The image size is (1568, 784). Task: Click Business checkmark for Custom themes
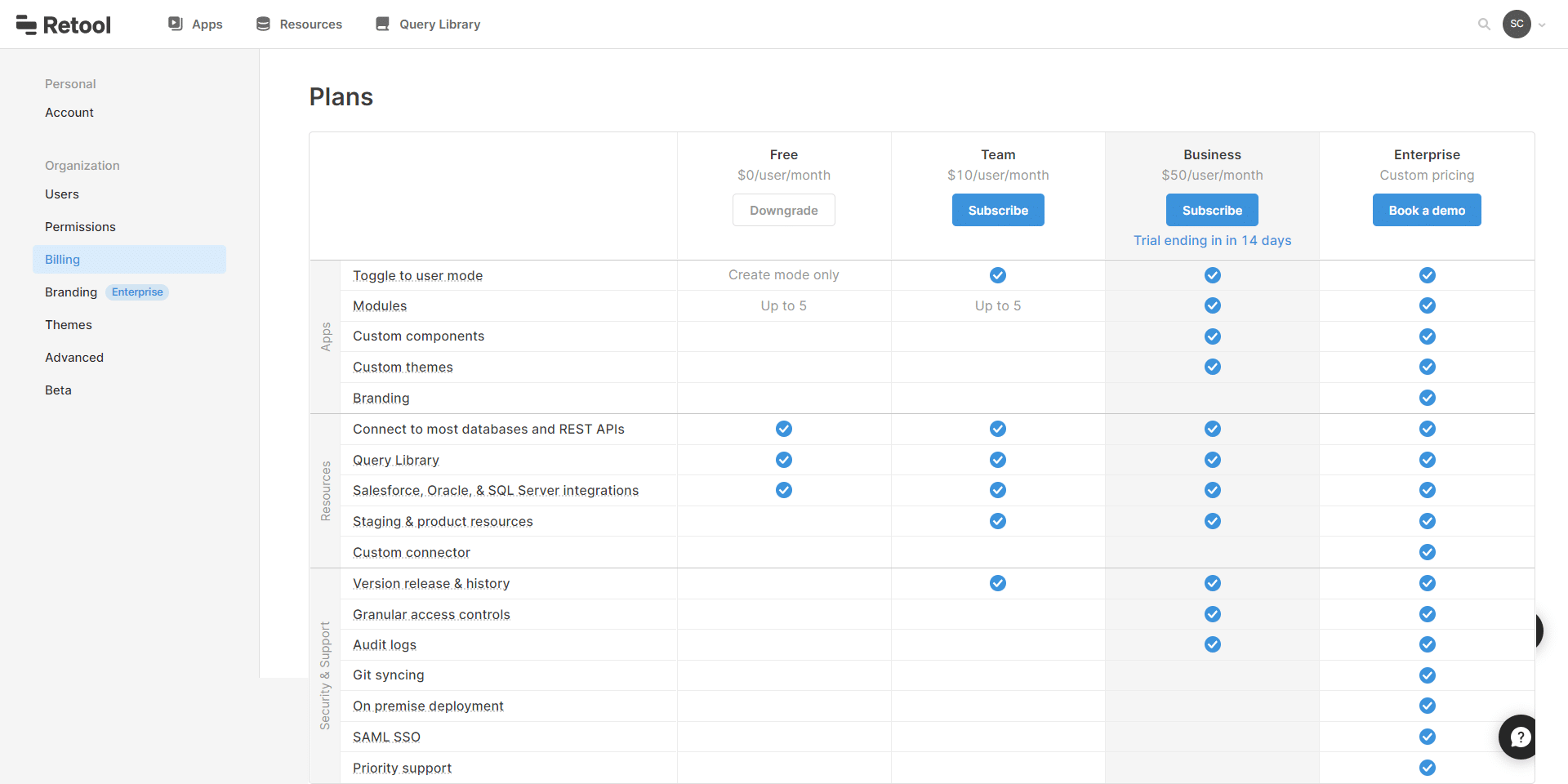pos(1213,367)
